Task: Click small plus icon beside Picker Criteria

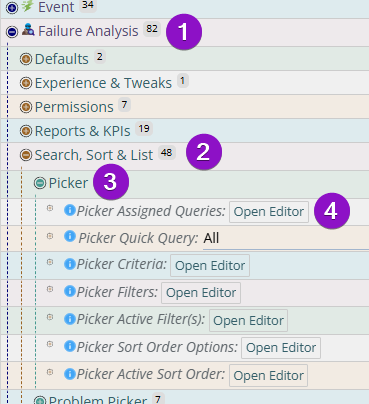Action: pyautogui.click(x=50, y=262)
